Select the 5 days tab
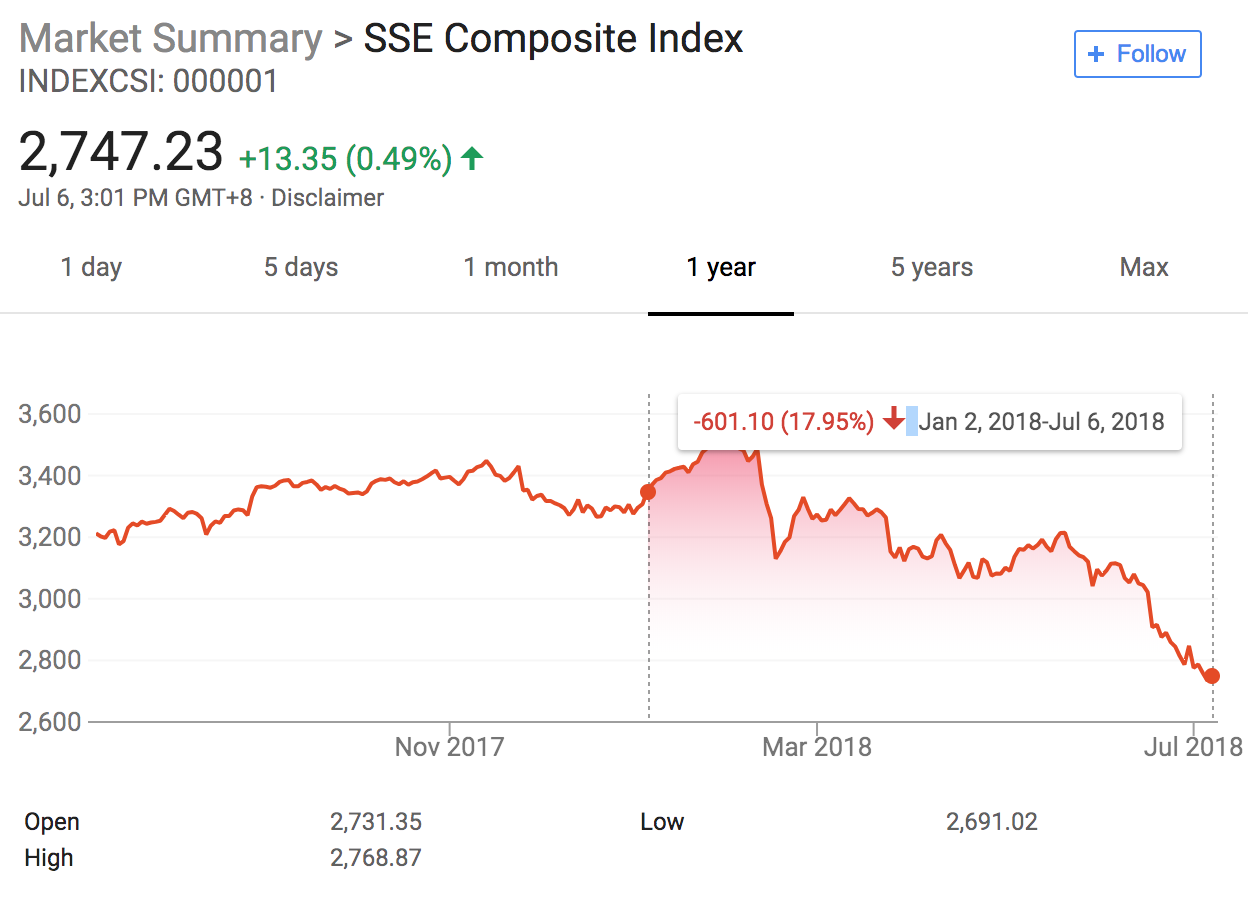This screenshot has width=1248, height=902. point(301,268)
